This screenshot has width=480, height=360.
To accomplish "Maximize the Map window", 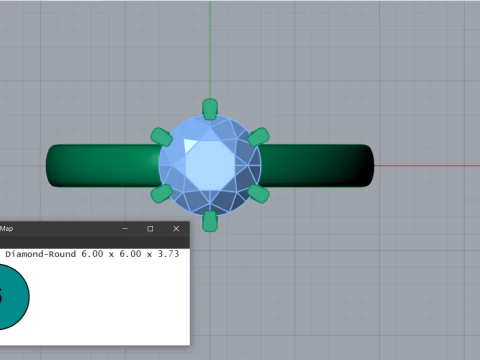I will [x=150, y=229].
